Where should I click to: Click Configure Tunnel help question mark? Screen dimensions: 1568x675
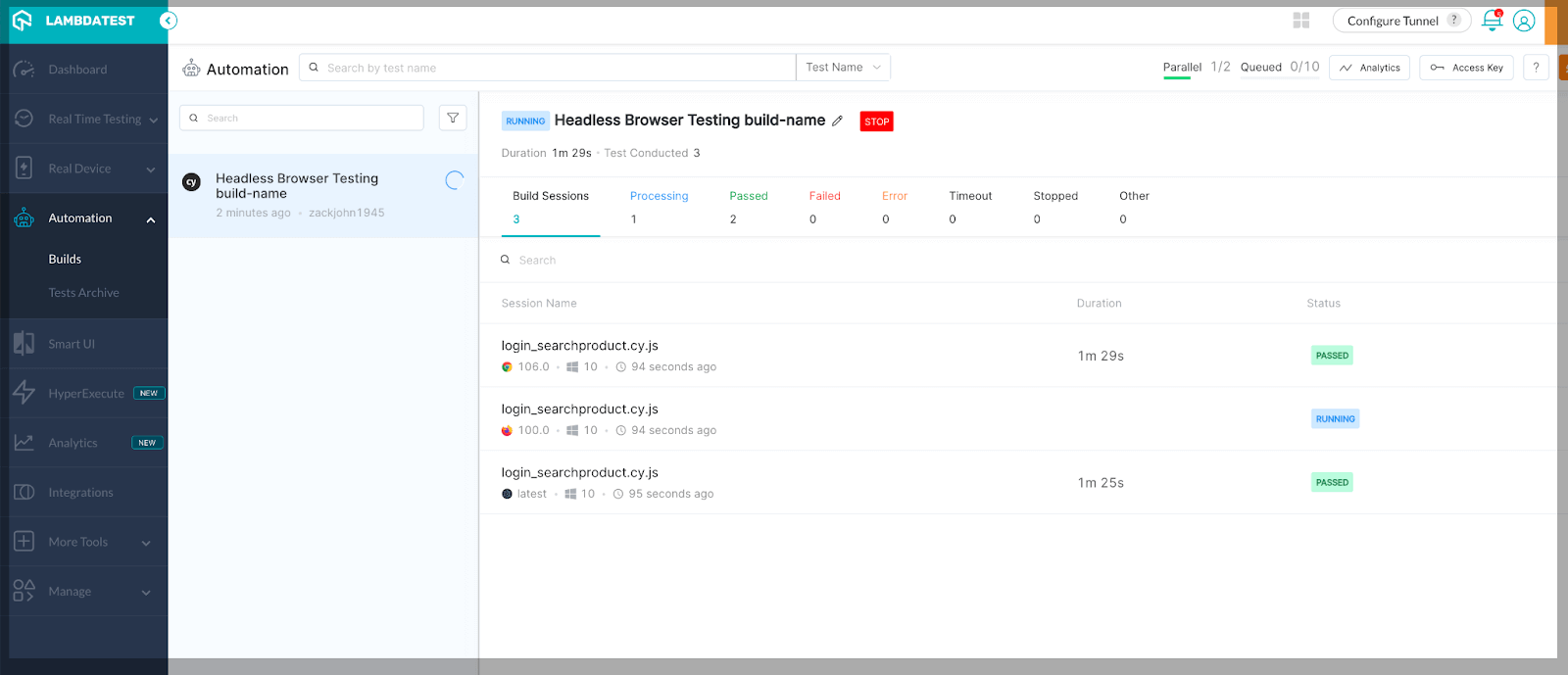[1454, 20]
